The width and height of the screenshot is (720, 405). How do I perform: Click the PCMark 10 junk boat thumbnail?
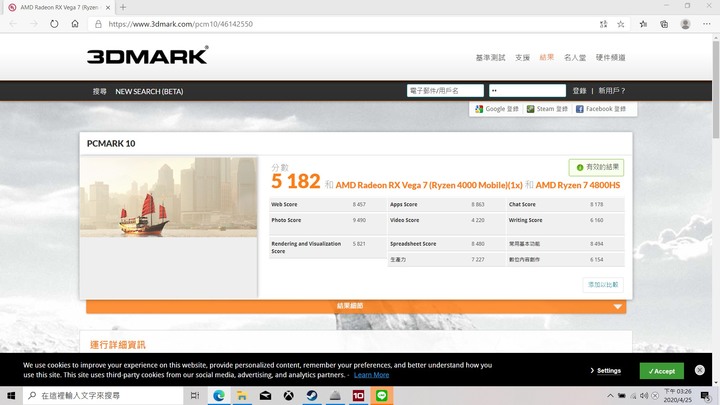169,197
